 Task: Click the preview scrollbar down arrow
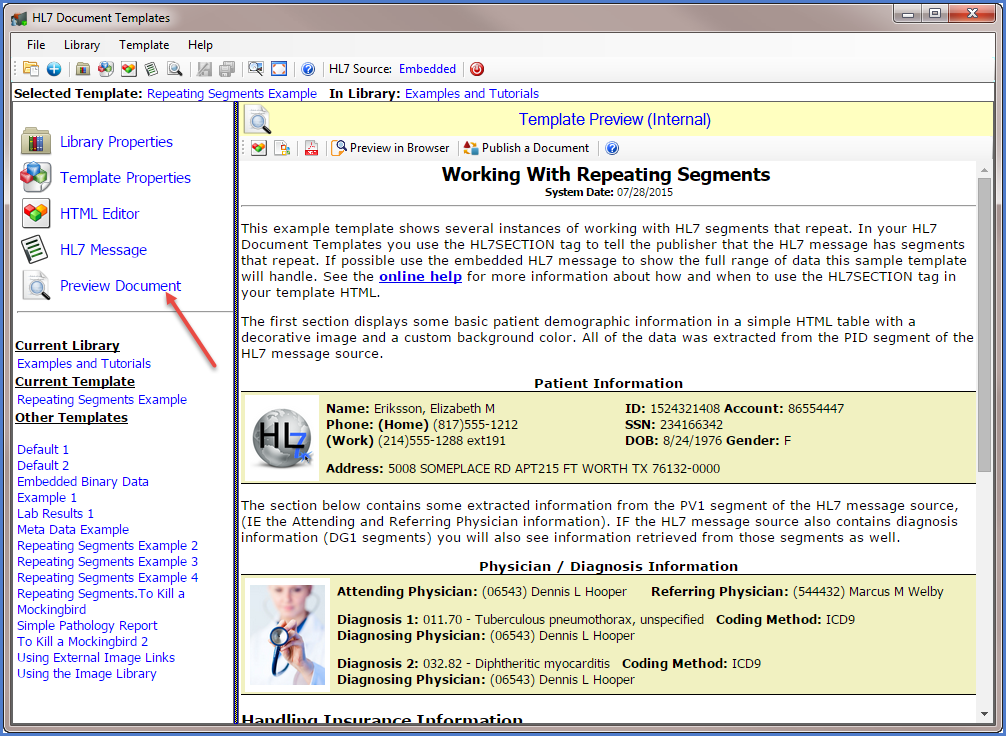click(984, 714)
